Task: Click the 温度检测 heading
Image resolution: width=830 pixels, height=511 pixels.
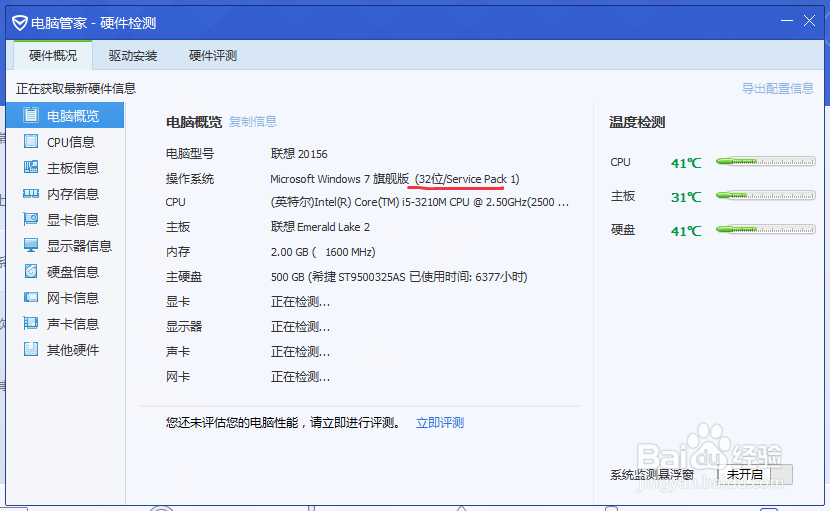Action: 637,122
